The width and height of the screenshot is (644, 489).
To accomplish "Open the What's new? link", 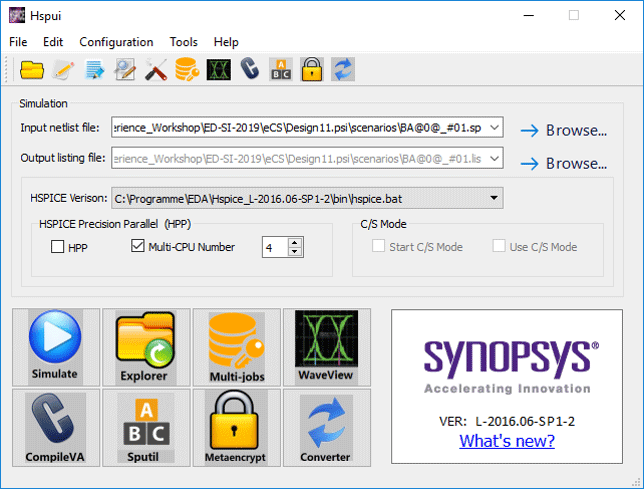I will coord(507,441).
